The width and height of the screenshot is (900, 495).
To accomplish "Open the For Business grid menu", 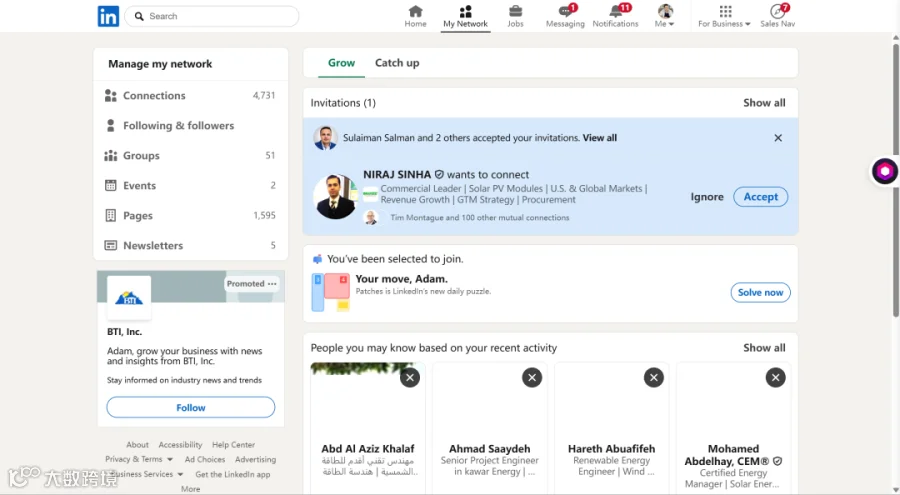I will (724, 16).
